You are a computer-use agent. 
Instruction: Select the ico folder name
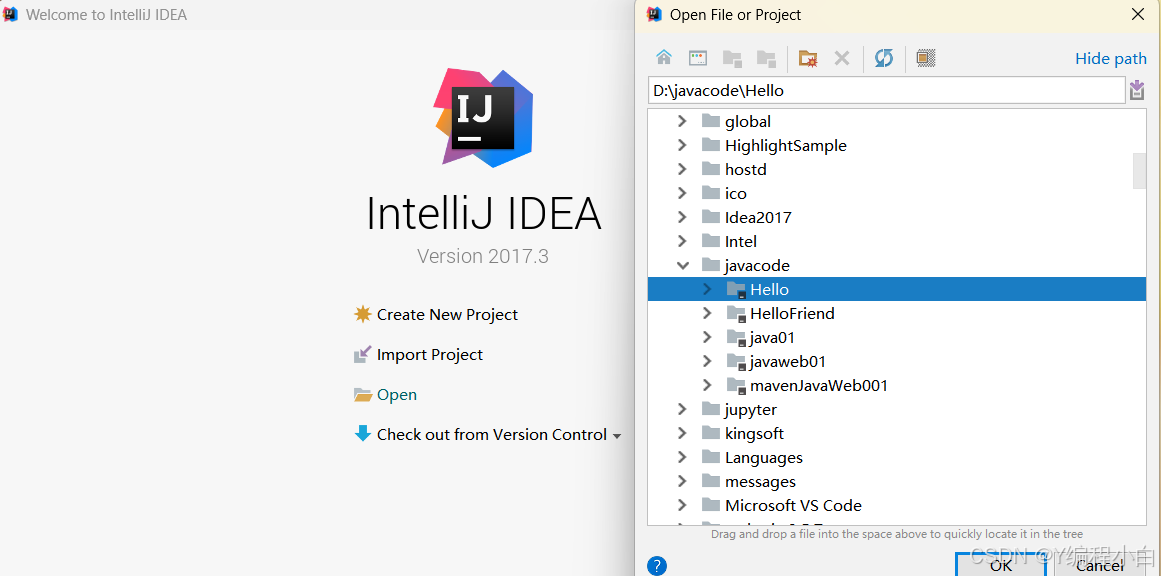pyautogui.click(x=736, y=193)
